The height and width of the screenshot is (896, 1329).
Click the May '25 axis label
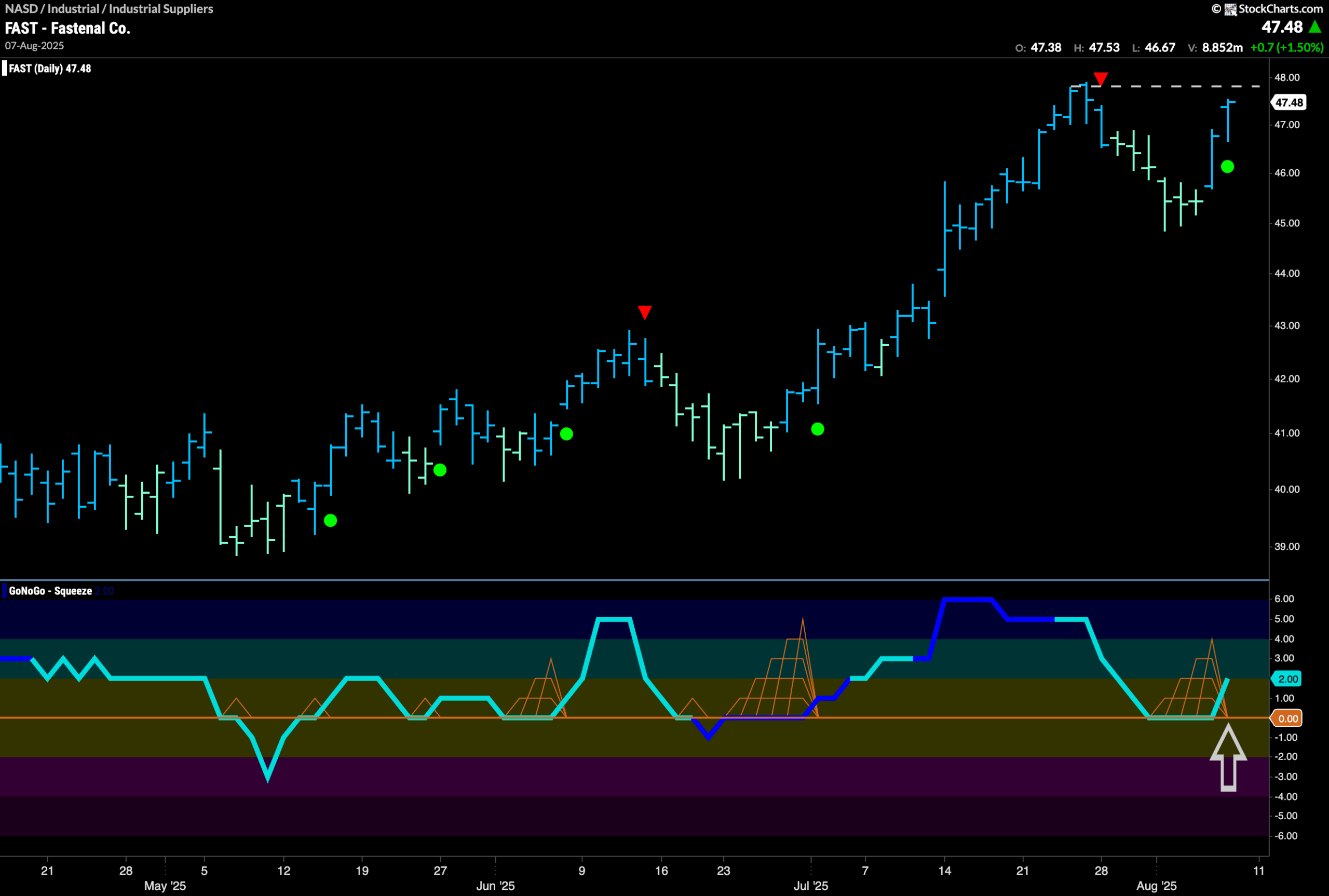pyautogui.click(x=165, y=886)
